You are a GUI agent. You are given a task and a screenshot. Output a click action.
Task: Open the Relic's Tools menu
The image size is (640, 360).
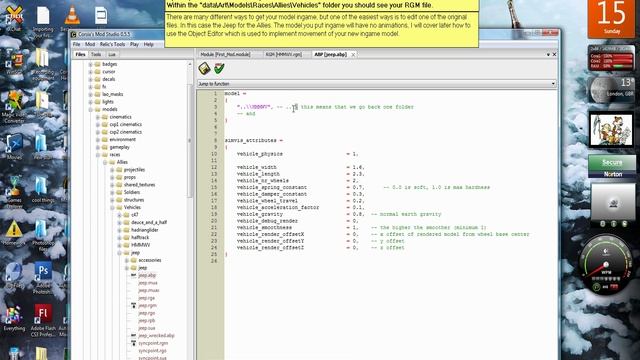pyautogui.click(x=112, y=44)
